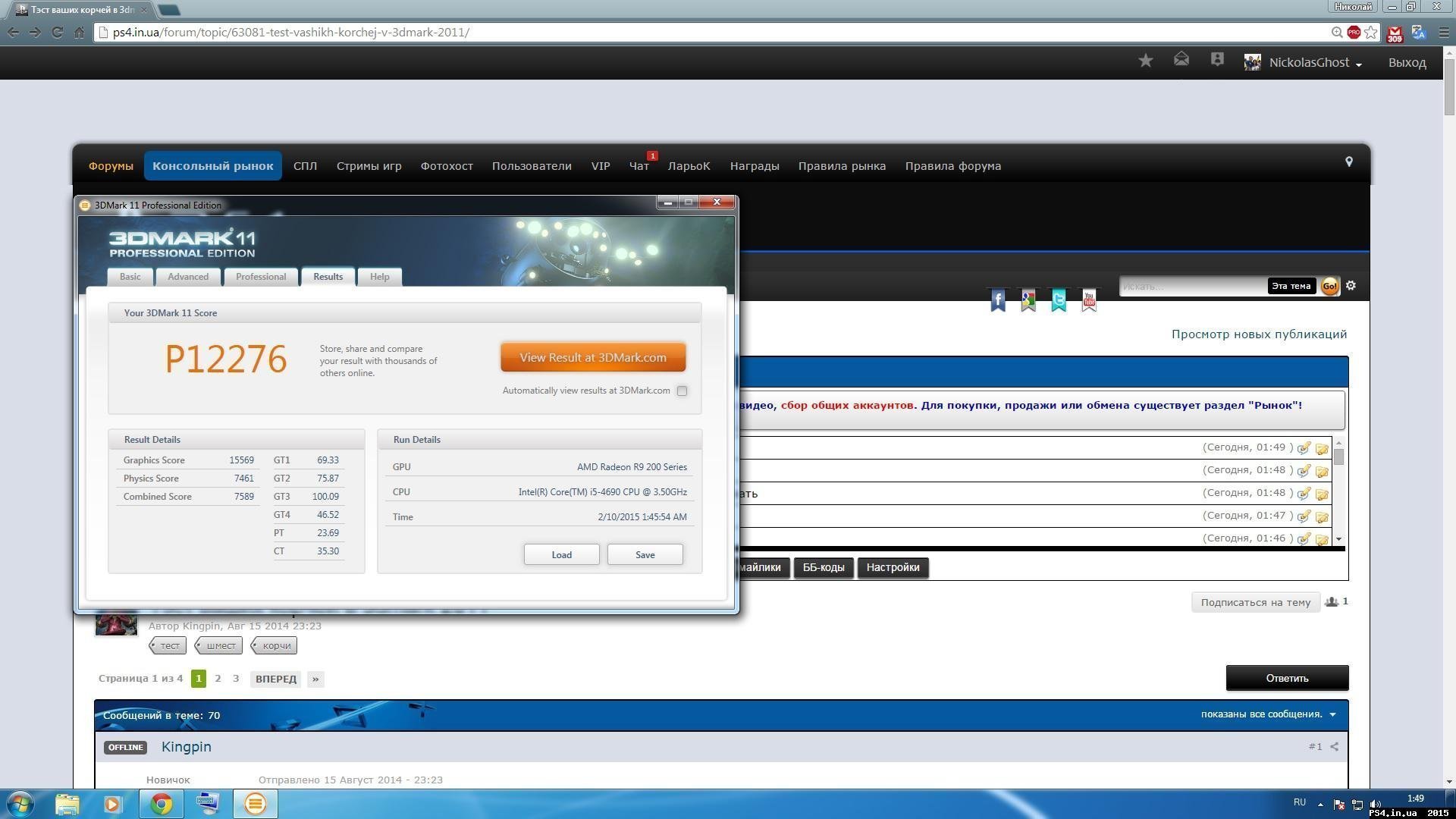Open the Chrome hamburger menu
1456x819 pixels.
[1443, 33]
